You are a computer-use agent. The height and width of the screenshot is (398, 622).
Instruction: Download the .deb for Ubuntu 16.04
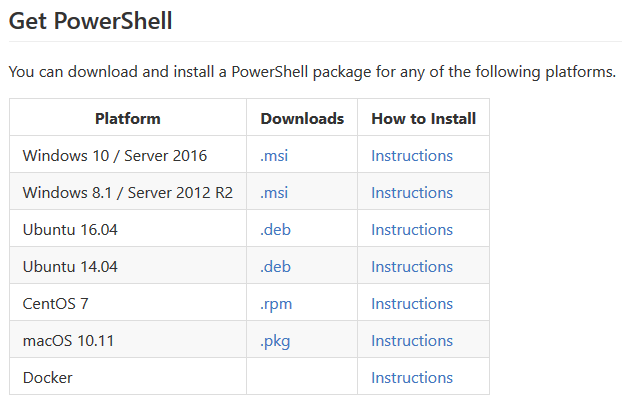(275, 229)
